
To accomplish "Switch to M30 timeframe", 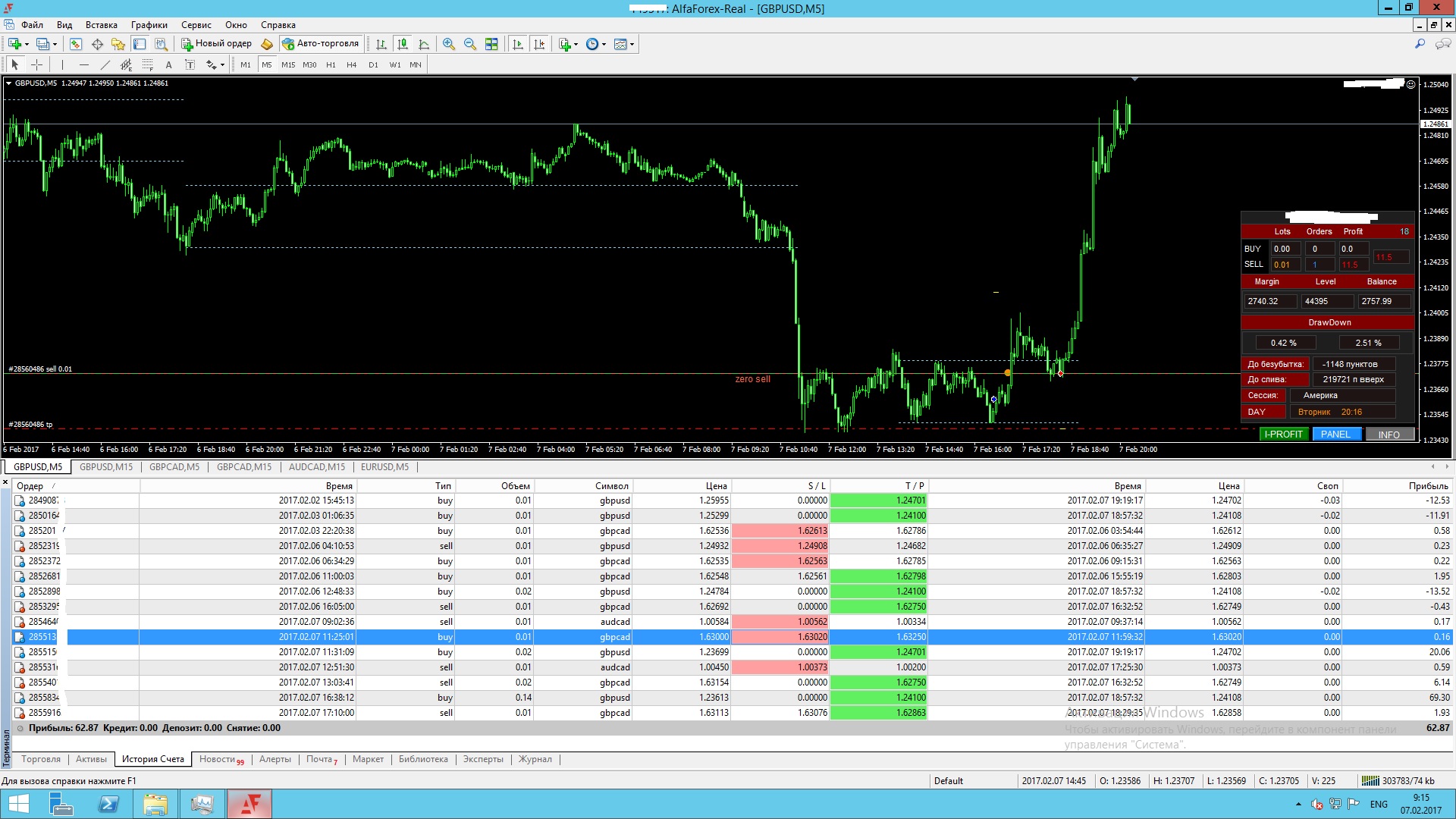I will coord(309,64).
